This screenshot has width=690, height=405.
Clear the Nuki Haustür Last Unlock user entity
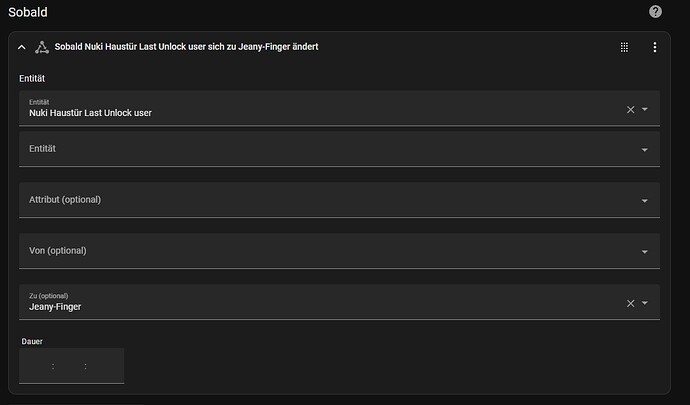point(631,109)
